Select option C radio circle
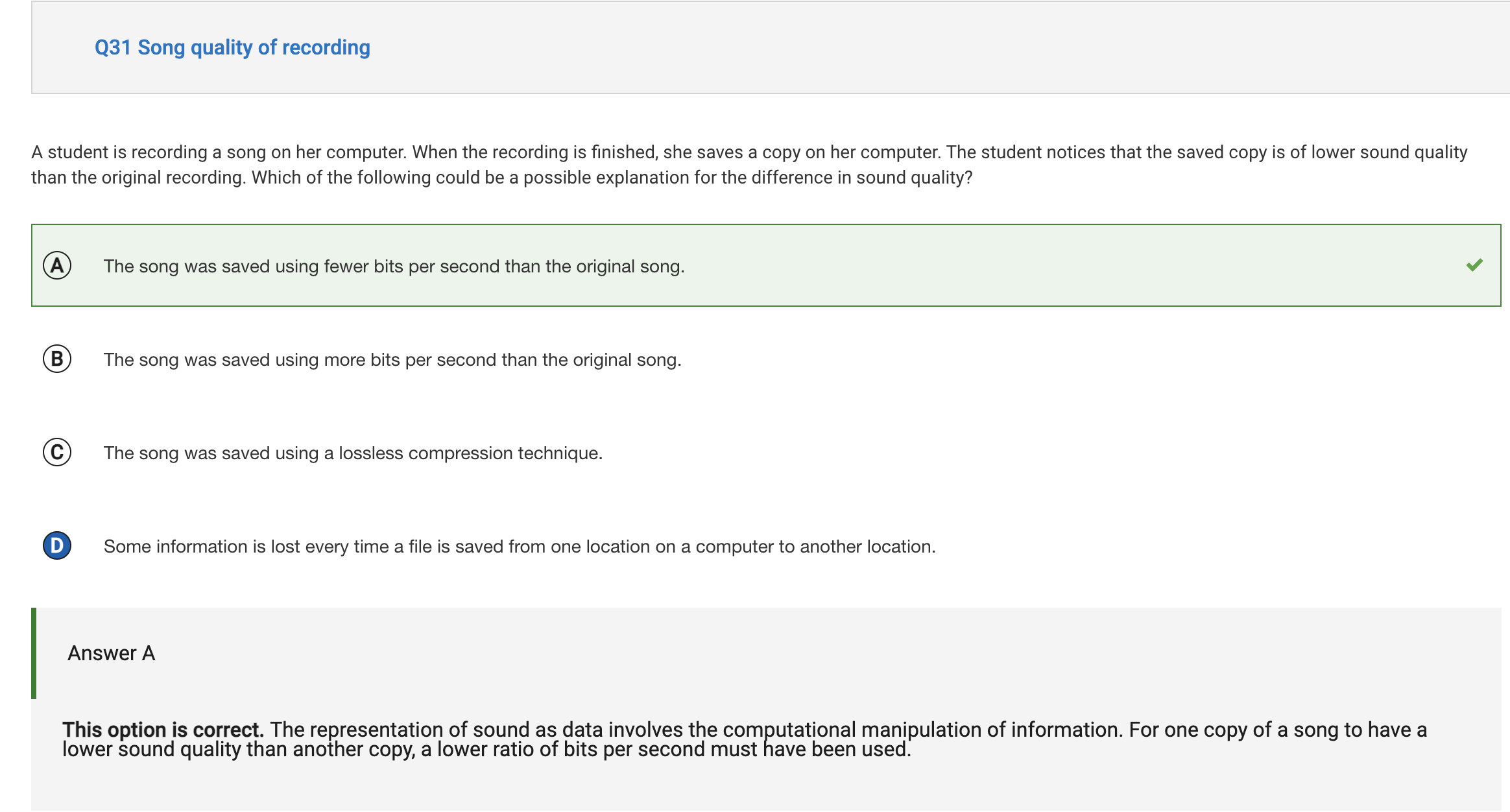This screenshot has height=812, width=1510. point(57,452)
